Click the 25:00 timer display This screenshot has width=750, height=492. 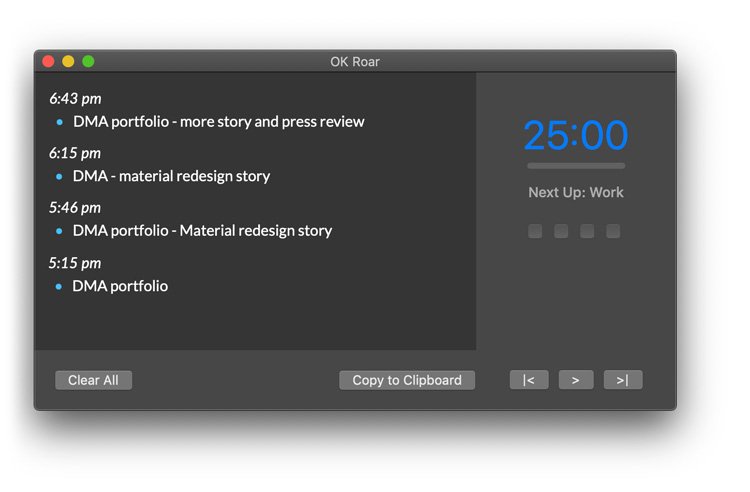pos(576,135)
